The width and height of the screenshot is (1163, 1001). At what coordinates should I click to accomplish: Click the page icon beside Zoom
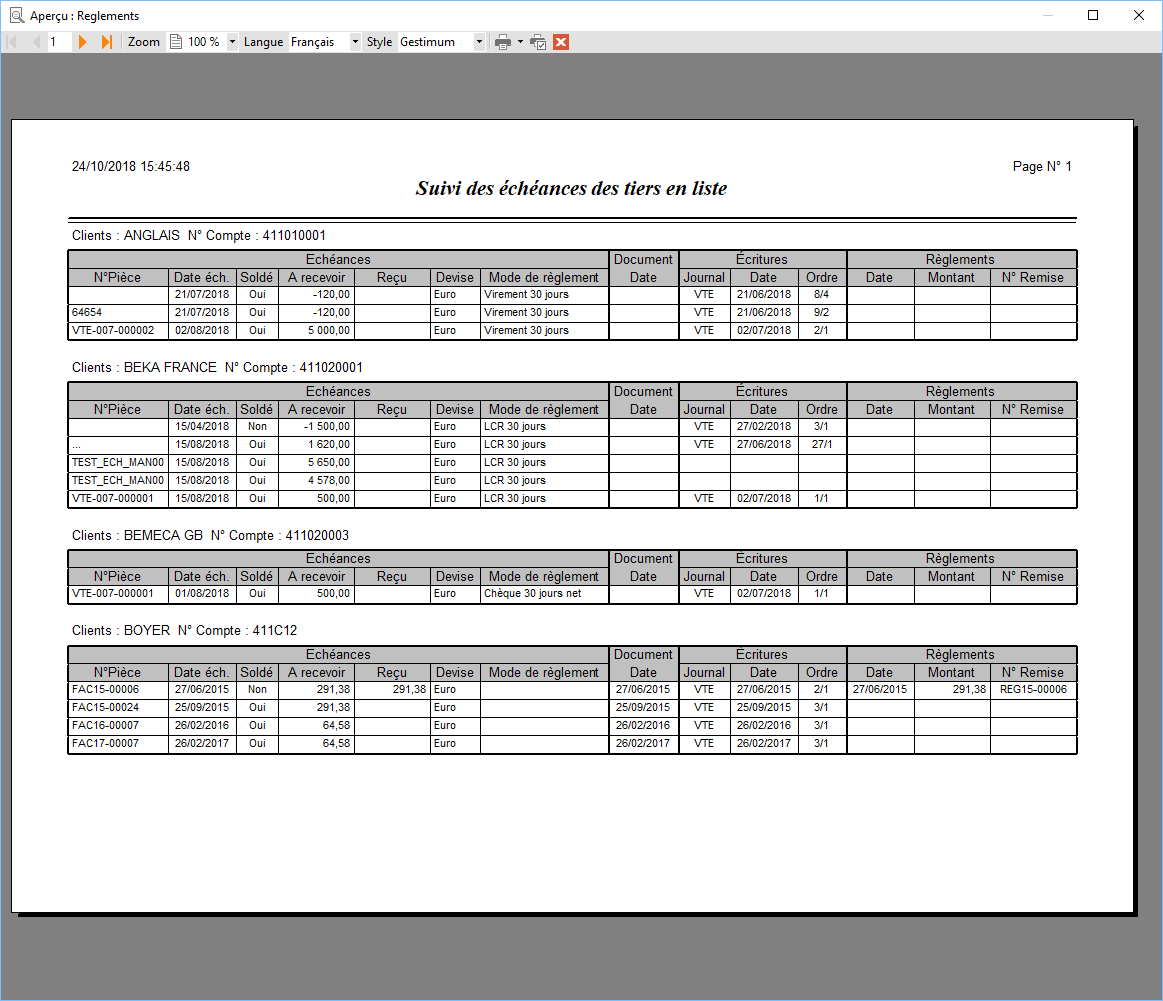click(x=176, y=42)
